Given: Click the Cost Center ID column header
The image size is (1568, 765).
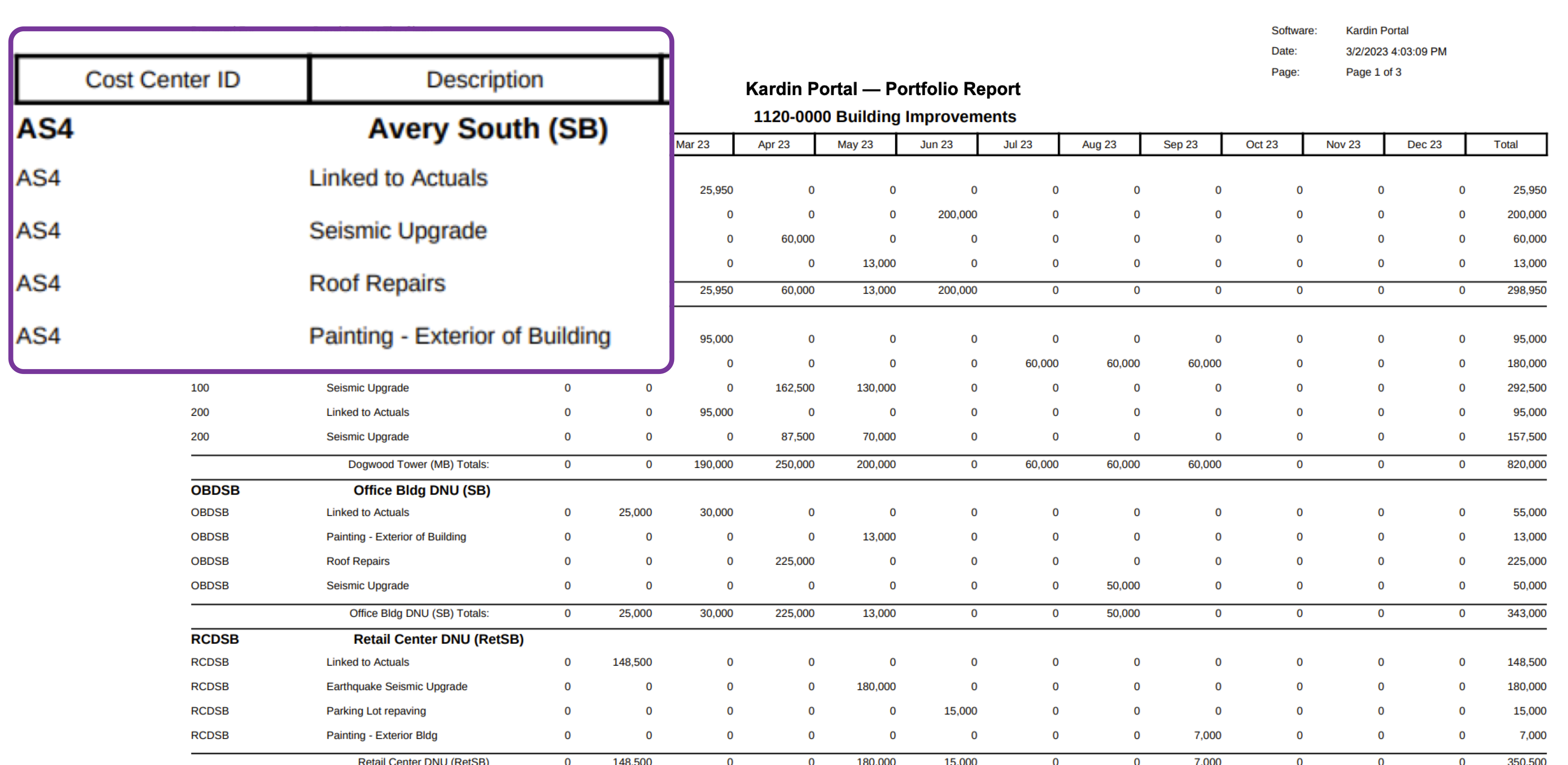Looking at the screenshot, I should click(x=162, y=80).
